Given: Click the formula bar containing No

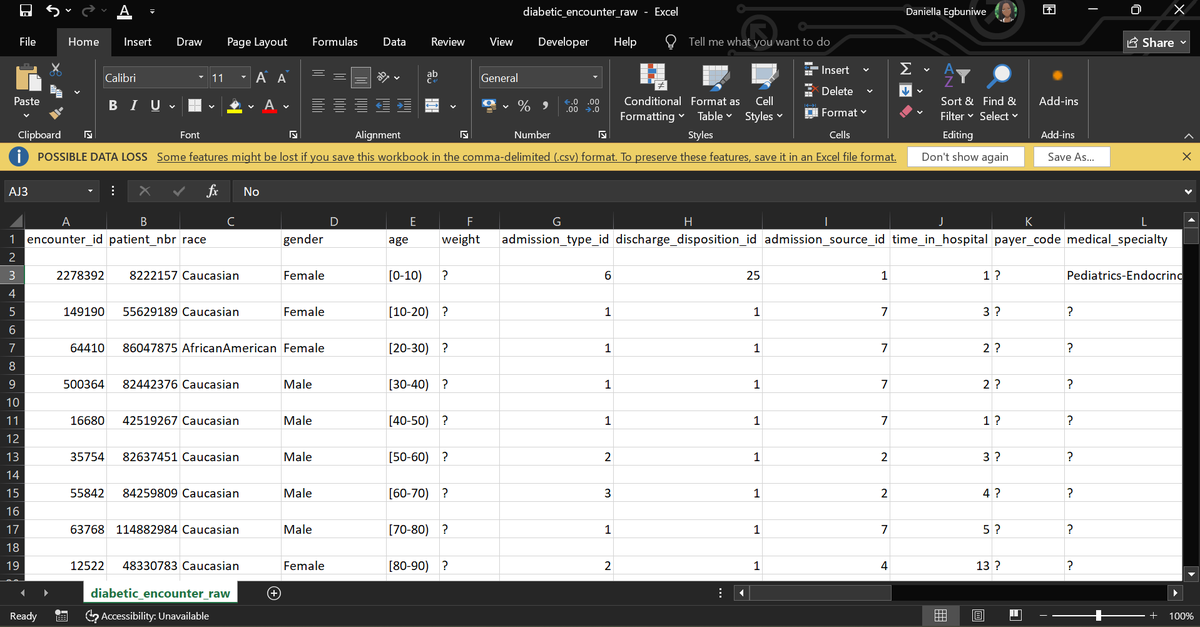Looking at the screenshot, I should click(706, 191).
